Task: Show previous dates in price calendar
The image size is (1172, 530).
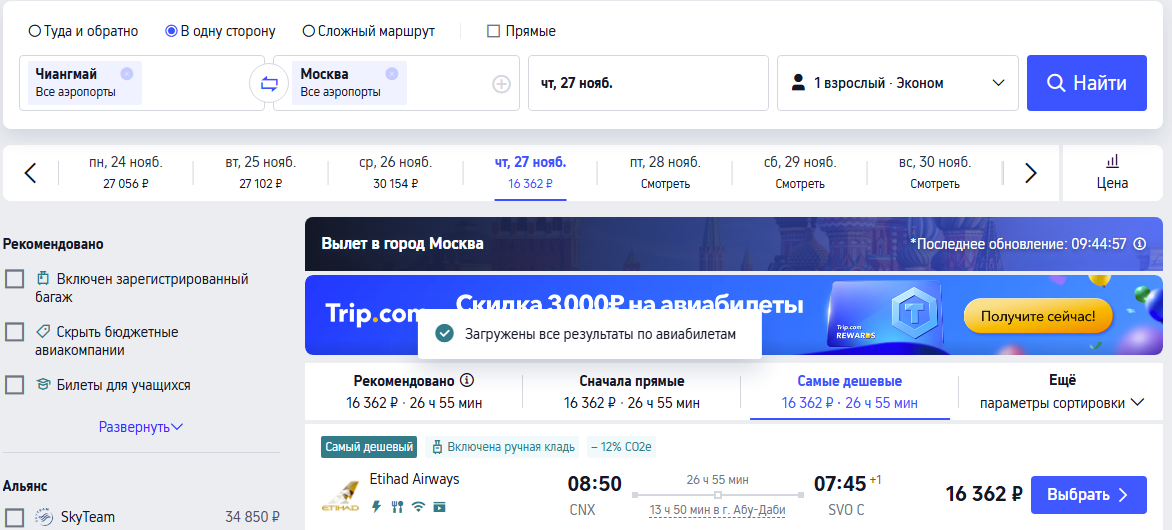Action: [30, 173]
